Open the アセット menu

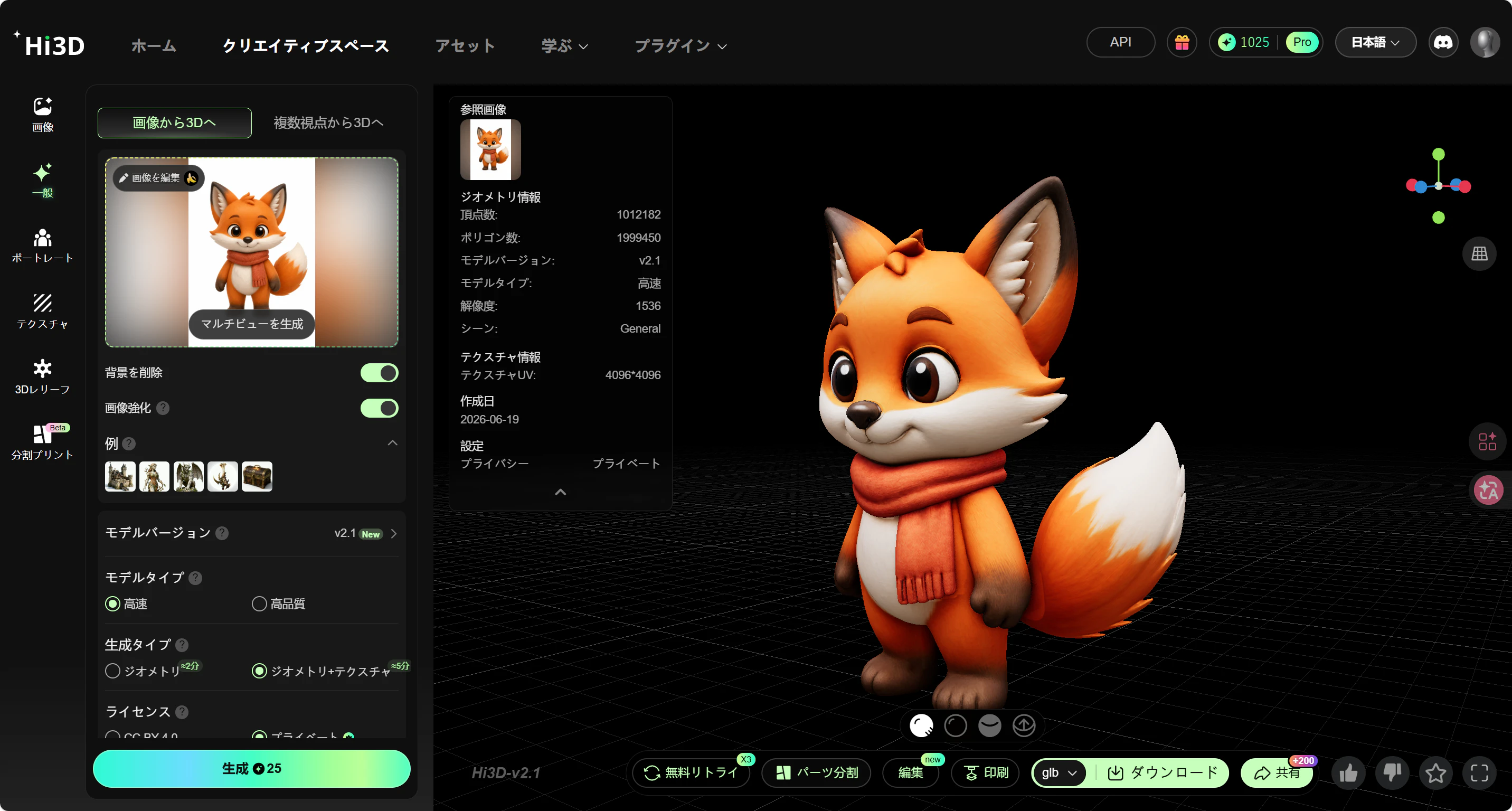pyautogui.click(x=465, y=46)
